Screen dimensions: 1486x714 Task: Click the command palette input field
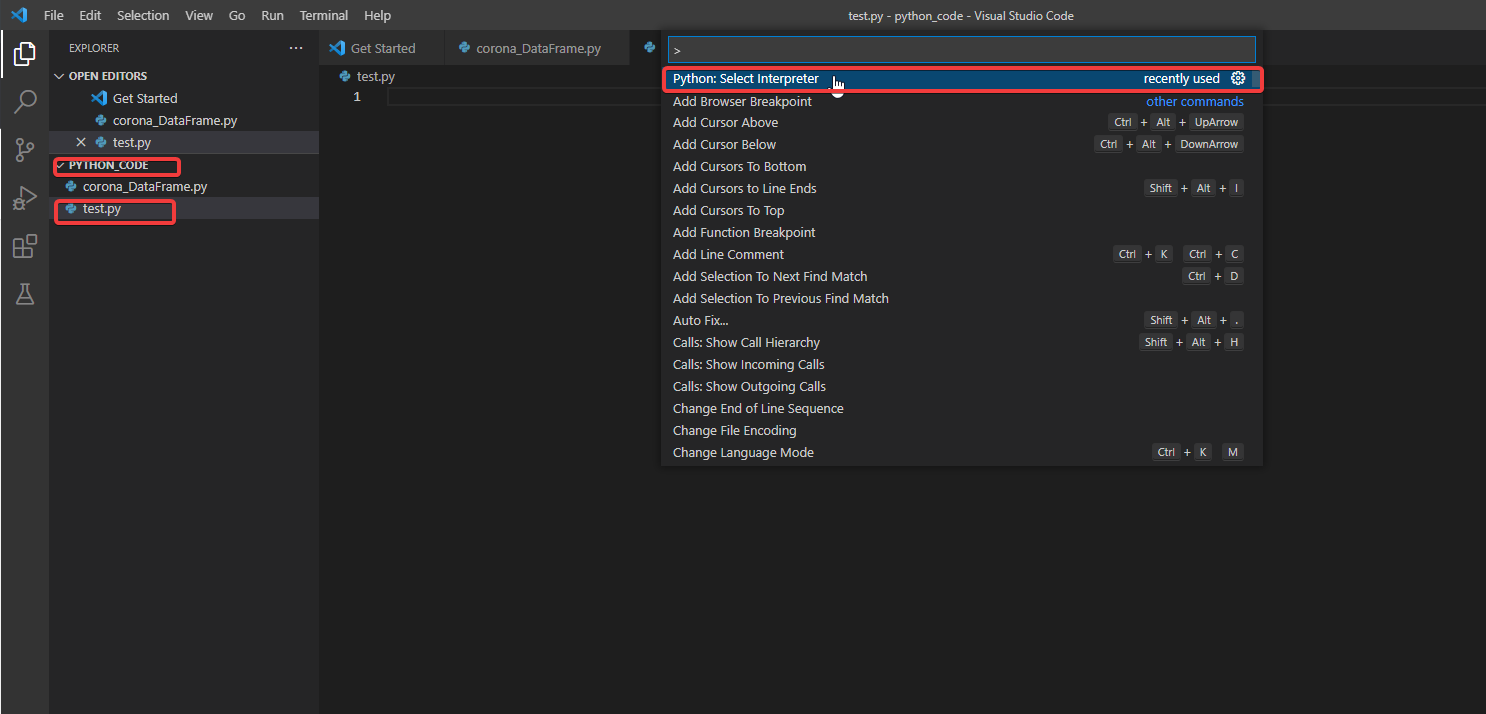961,49
